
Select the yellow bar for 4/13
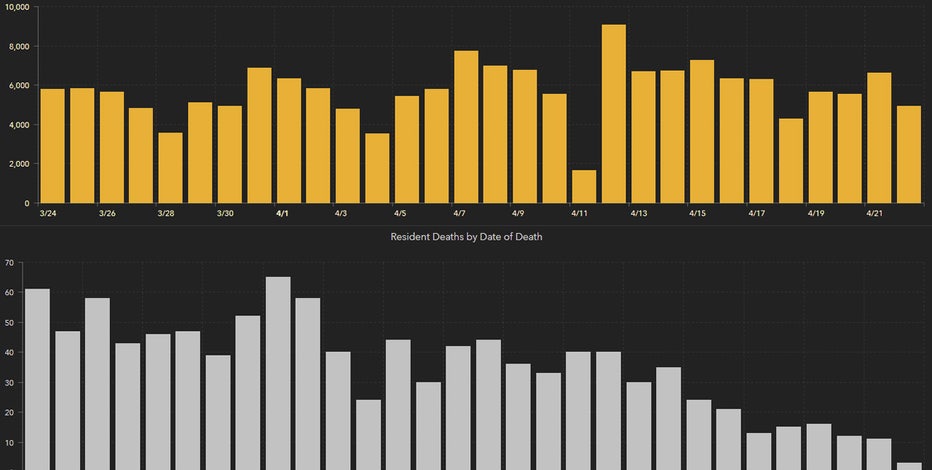(643, 137)
